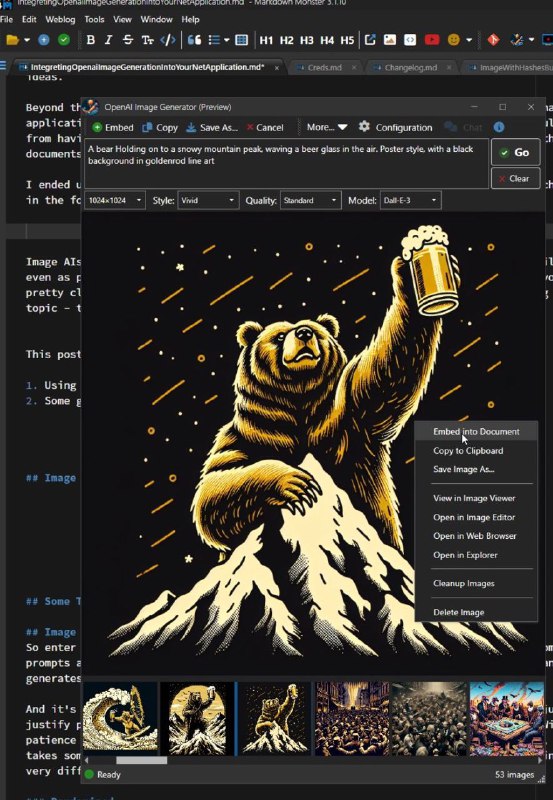Select the surfing bear wave thumbnail

click(x=120, y=718)
